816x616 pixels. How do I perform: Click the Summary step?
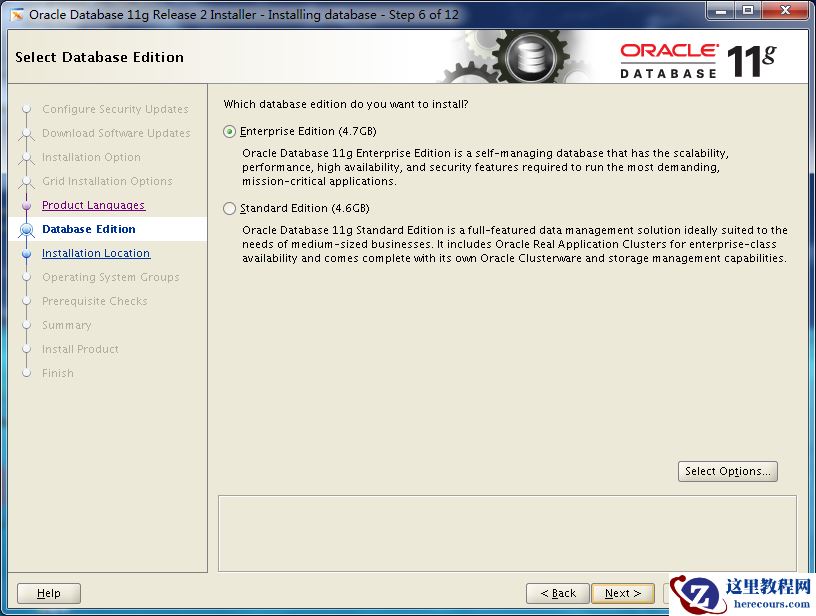67,325
